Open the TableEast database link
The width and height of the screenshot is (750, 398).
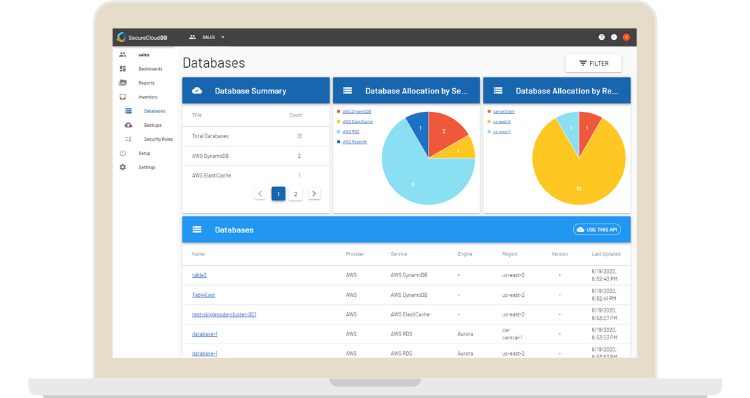tap(203, 295)
